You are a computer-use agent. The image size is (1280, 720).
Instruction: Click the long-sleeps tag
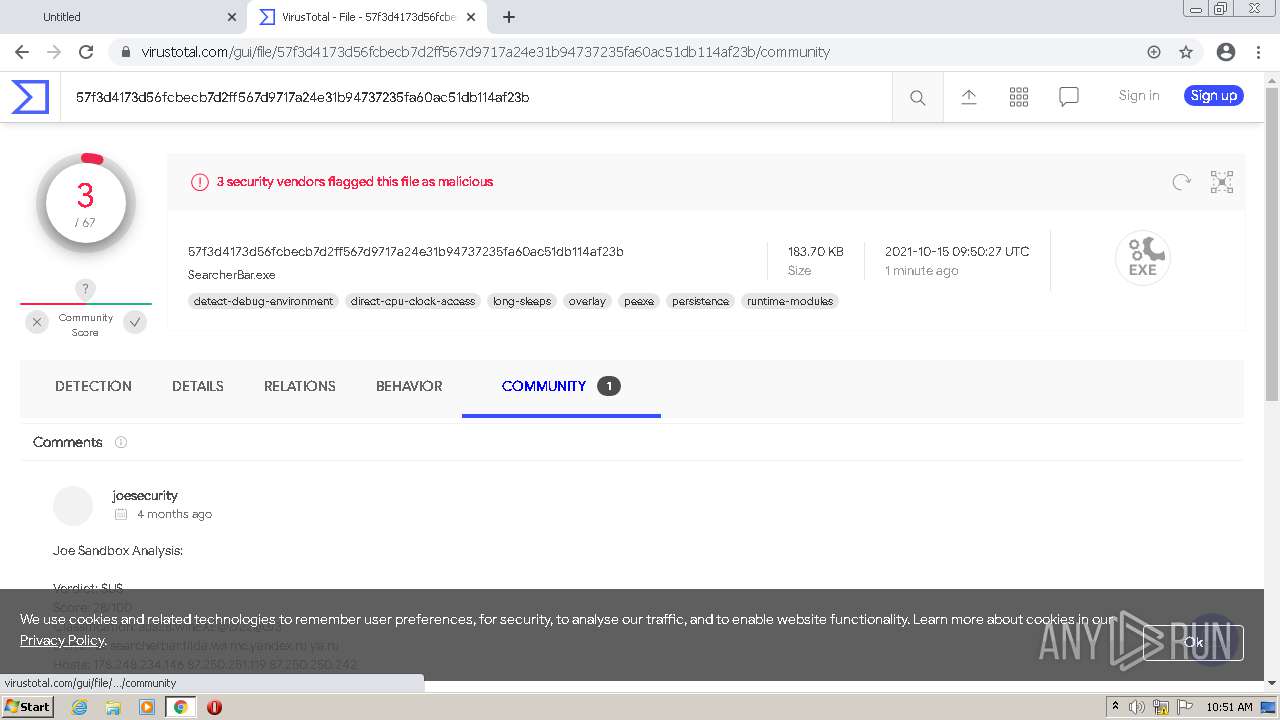coord(522,301)
